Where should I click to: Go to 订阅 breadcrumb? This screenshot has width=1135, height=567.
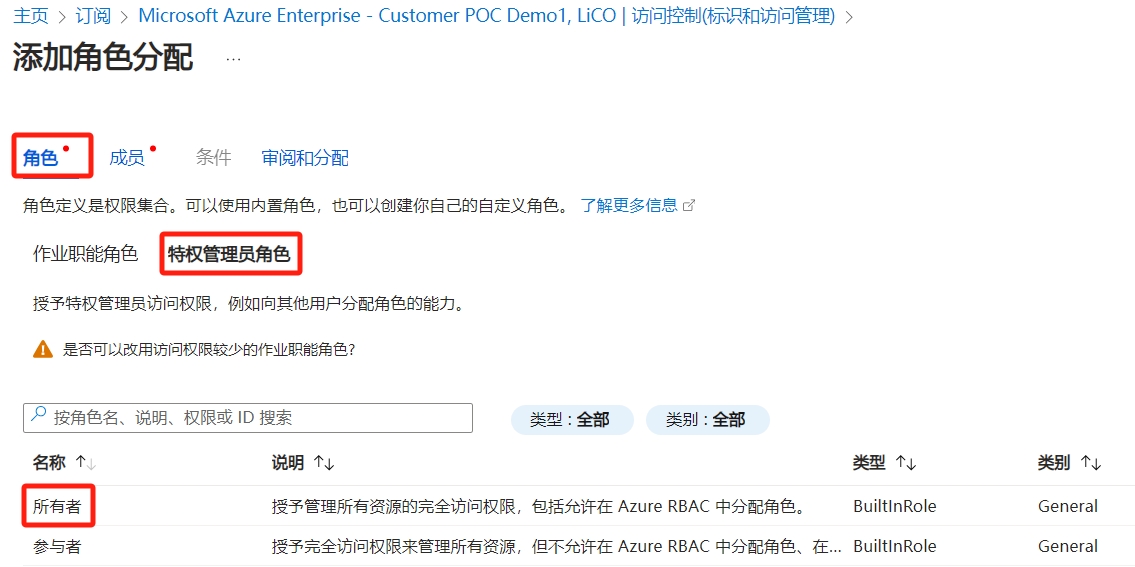tap(93, 16)
